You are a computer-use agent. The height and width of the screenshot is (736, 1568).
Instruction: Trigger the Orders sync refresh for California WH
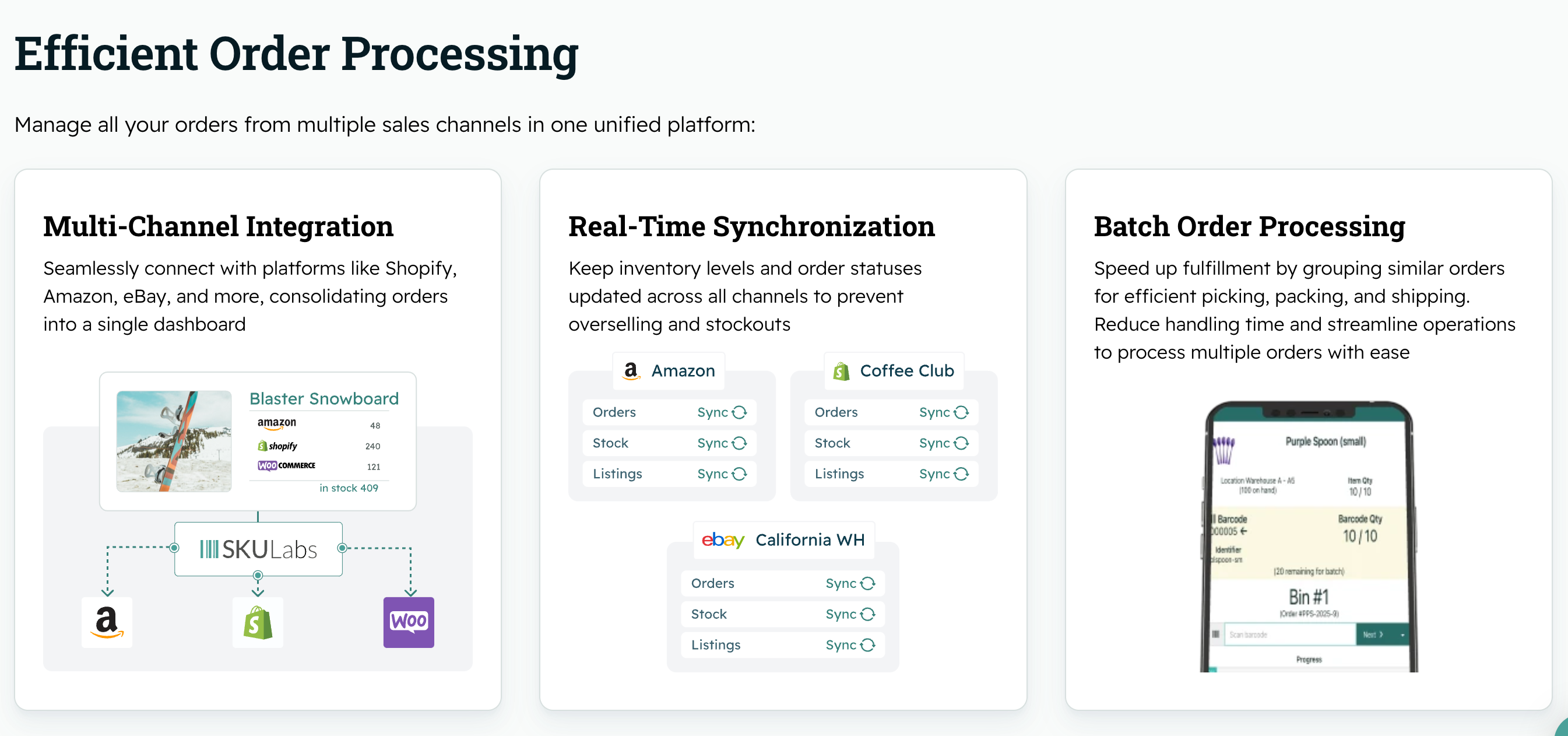(x=869, y=583)
